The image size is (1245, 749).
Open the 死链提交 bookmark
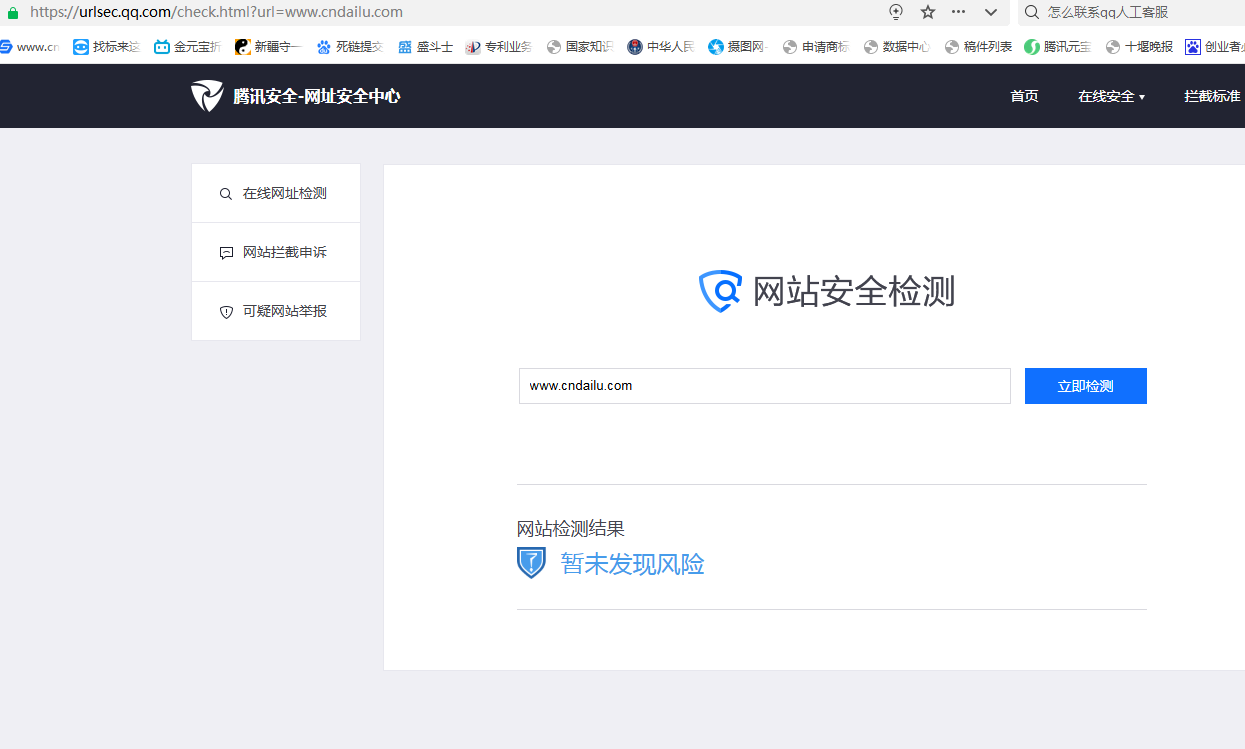[x=349, y=46]
